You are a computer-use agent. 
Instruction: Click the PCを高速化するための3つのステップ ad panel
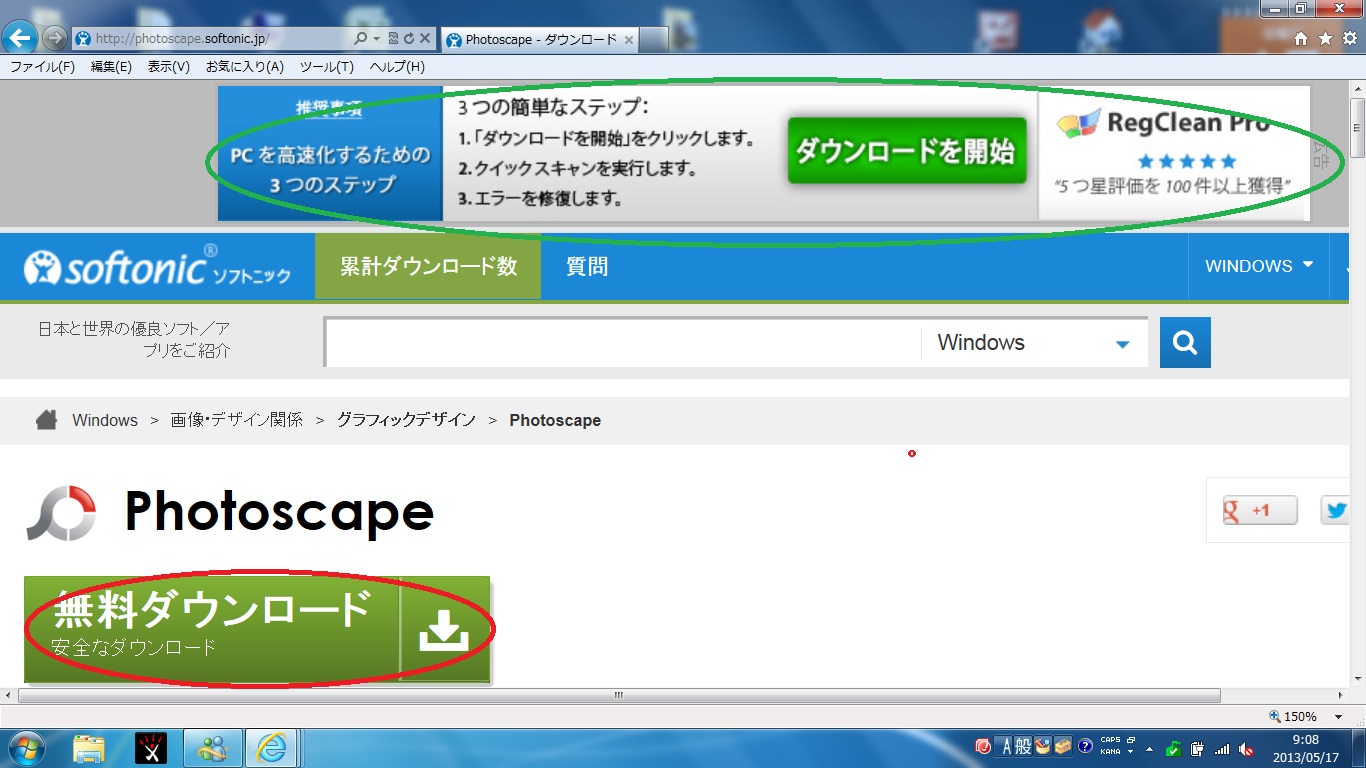[330, 153]
